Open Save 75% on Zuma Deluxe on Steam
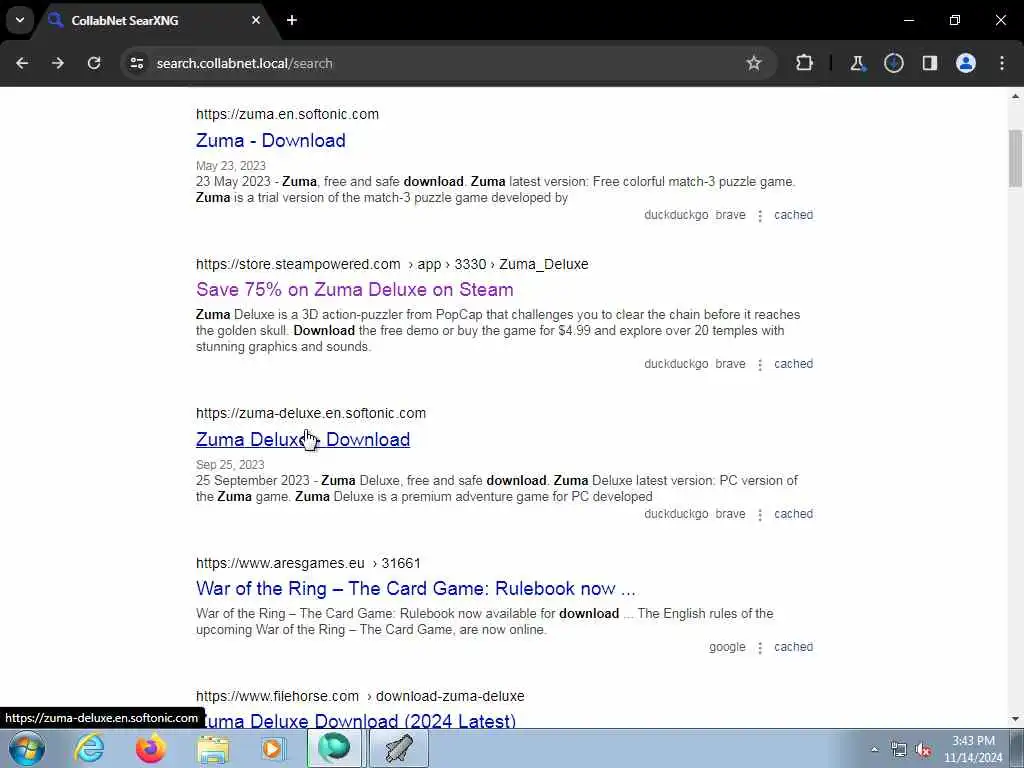The width and height of the screenshot is (1024, 768). click(x=355, y=289)
